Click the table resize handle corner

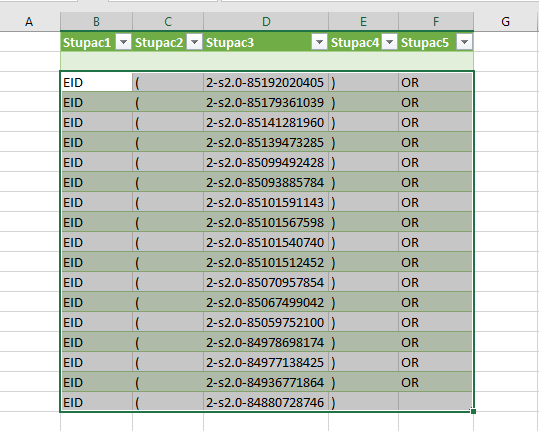tap(473, 411)
